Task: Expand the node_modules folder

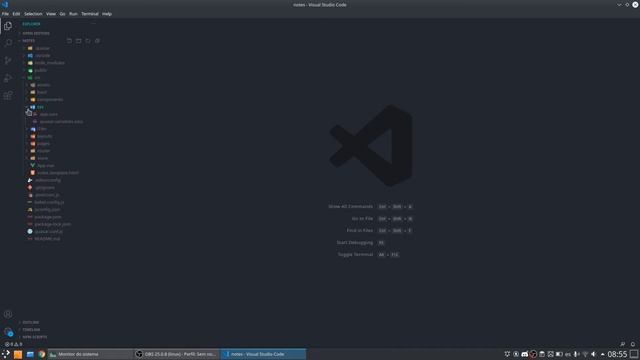Action: [x=49, y=63]
